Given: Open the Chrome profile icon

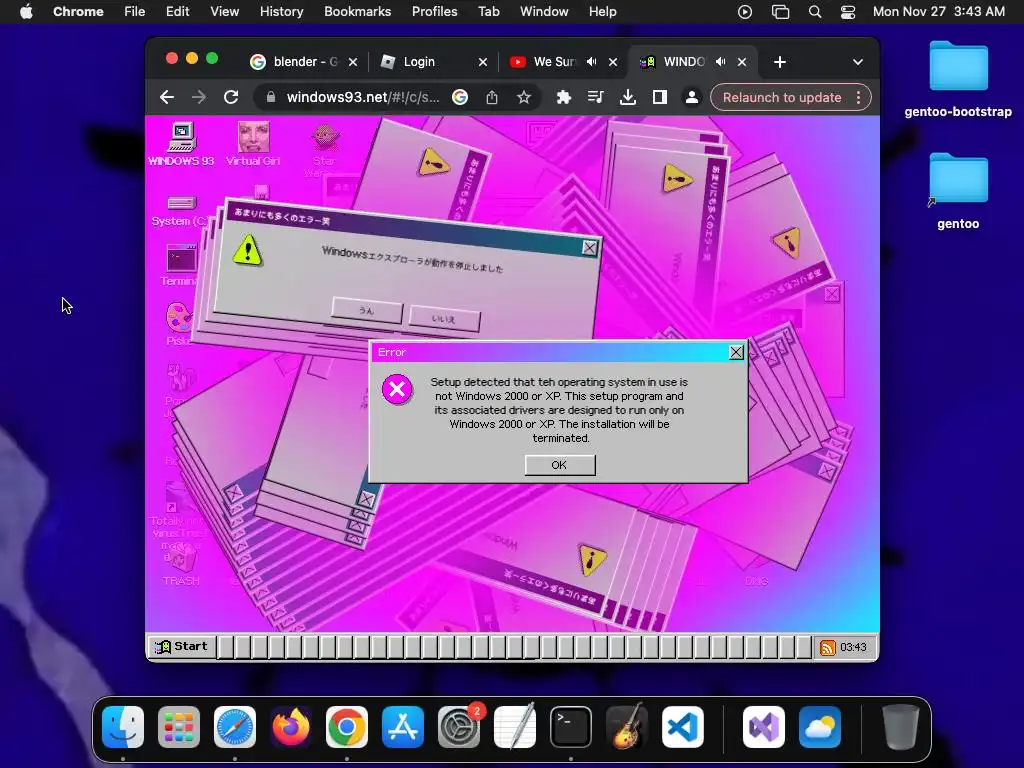Looking at the screenshot, I should pyautogui.click(x=692, y=97).
